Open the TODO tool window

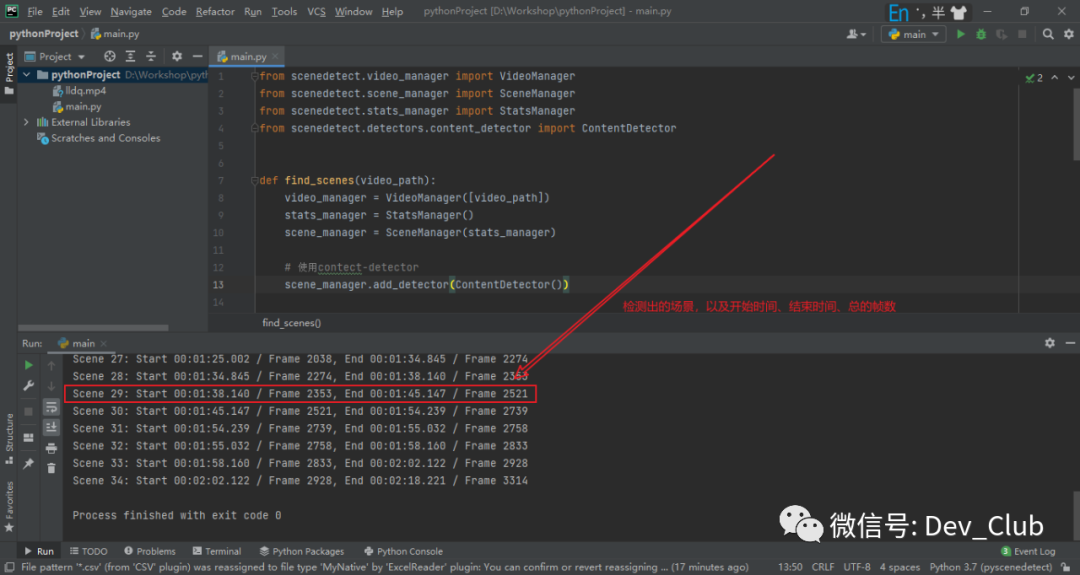pos(88,552)
